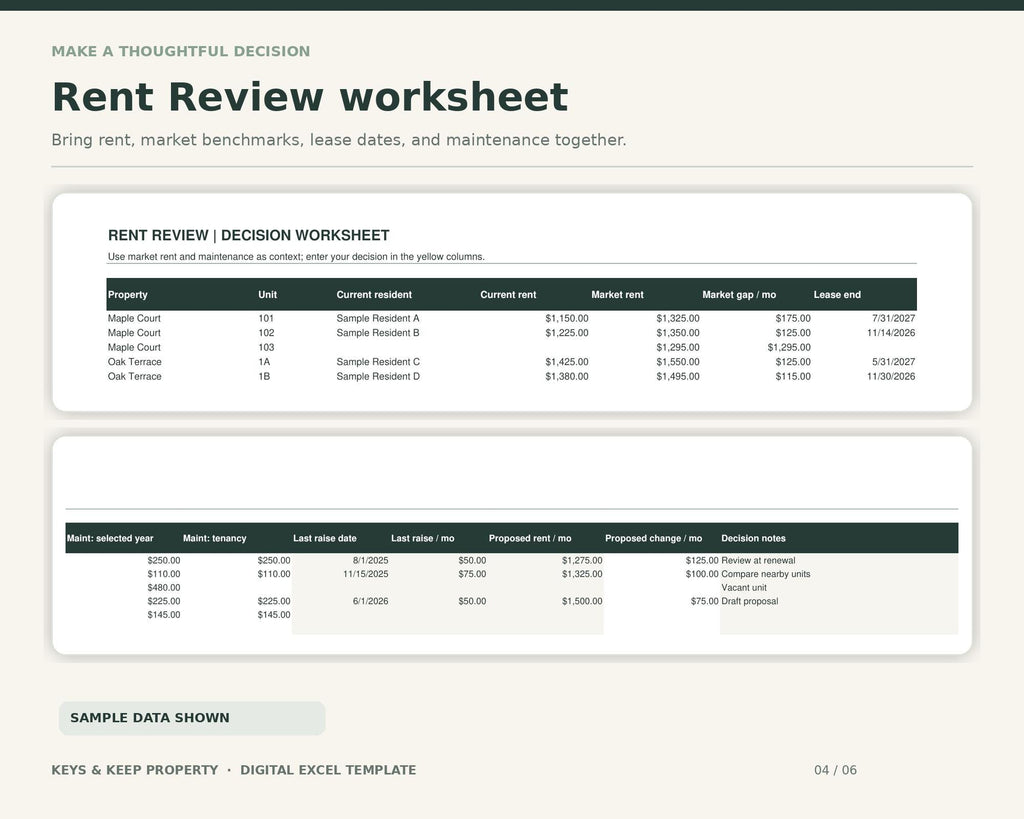Image resolution: width=1024 pixels, height=819 pixels.
Task: Click the 'Market rent' column header
Action: [617, 295]
